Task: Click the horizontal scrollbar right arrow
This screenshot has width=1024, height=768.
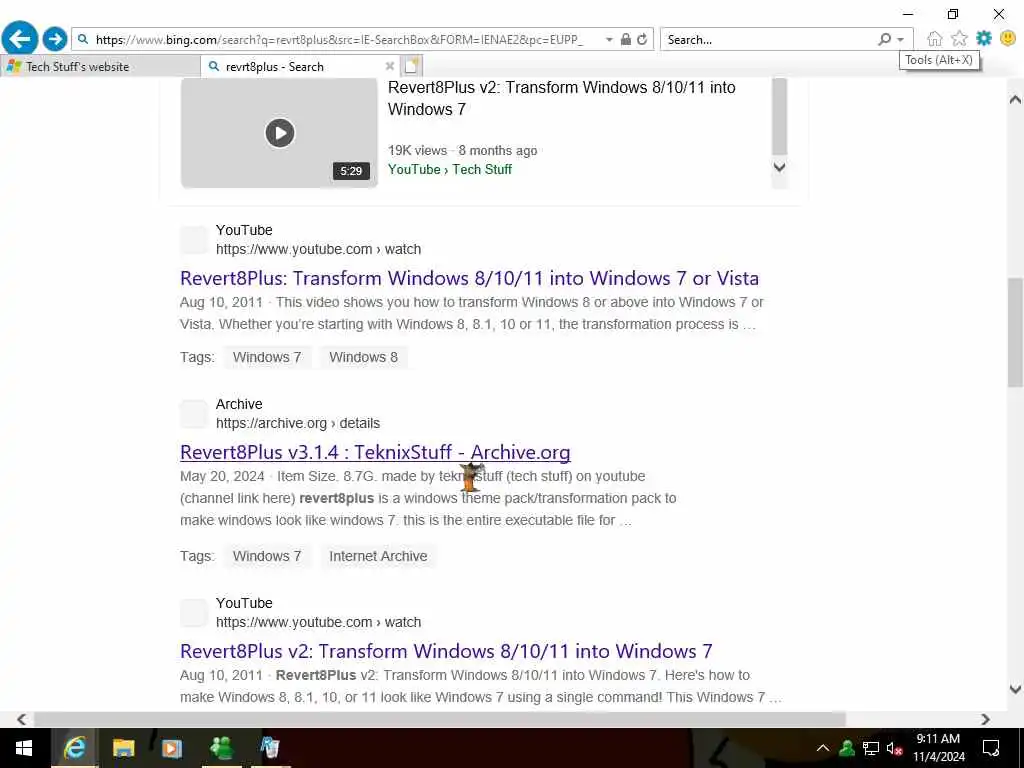Action: 985,719
